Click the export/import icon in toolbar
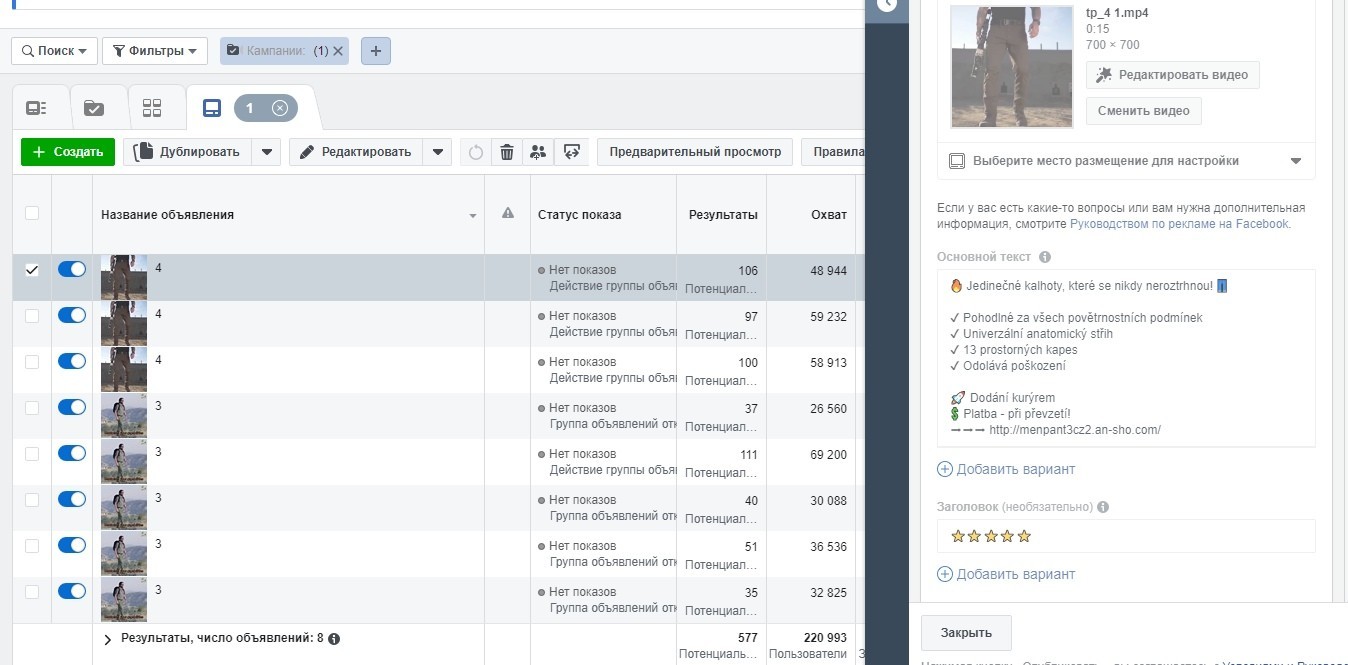1348x665 pixels. pyautogui.click(x=572, y=152)
